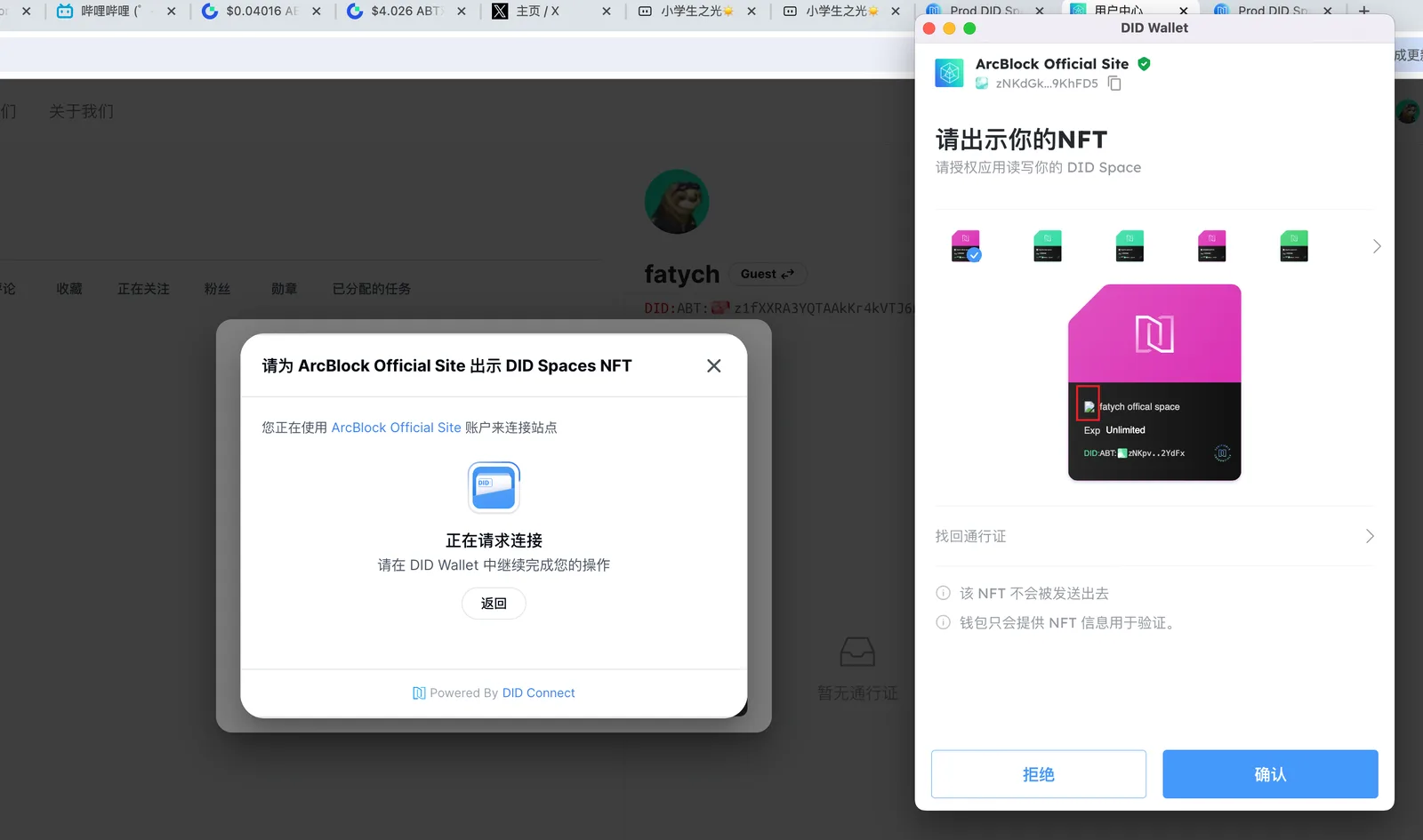Close the $4.026 ABT browser tab

point(462,12)
